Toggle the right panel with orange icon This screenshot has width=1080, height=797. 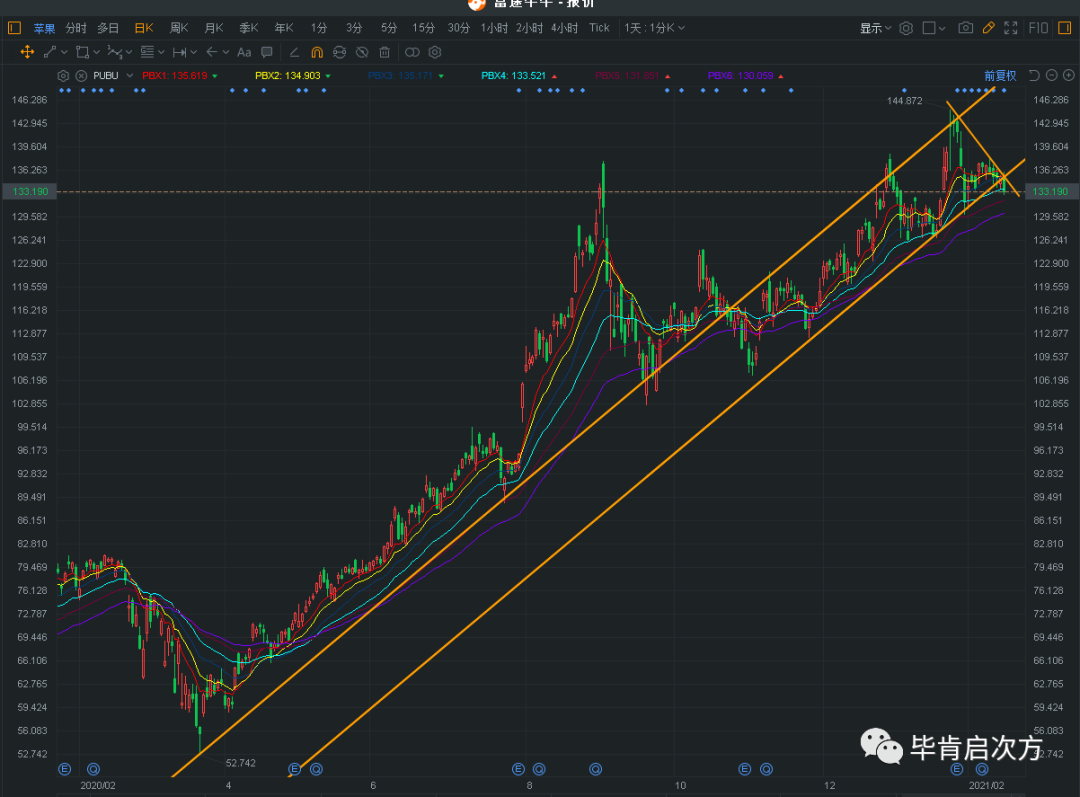point(1065,28)
